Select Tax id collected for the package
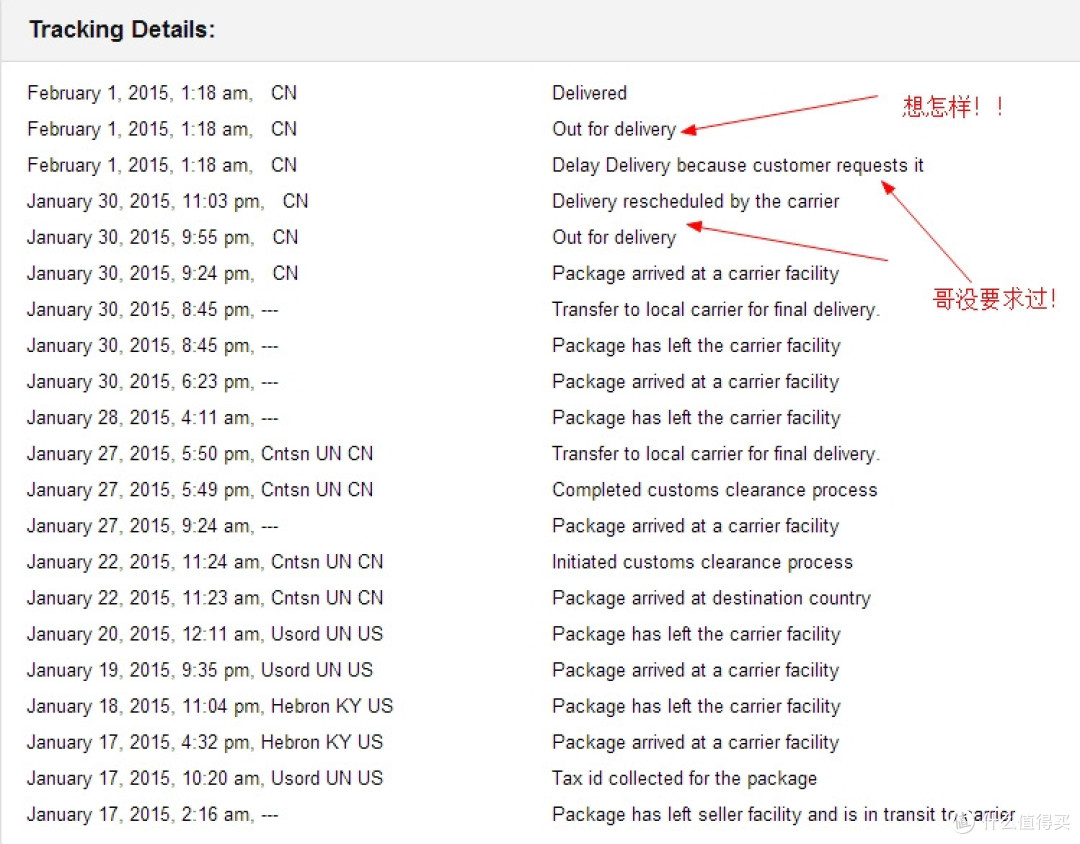The image size is (1080, 844). point(685,779)
